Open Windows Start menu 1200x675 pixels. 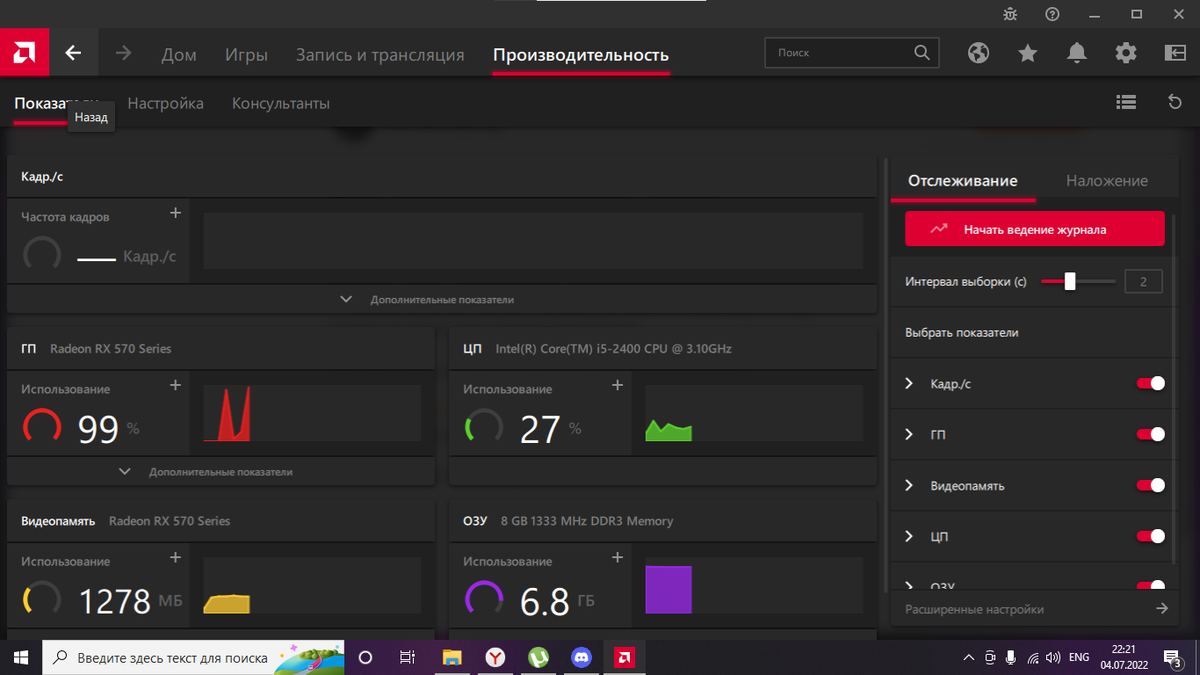[x=20, y=657]
